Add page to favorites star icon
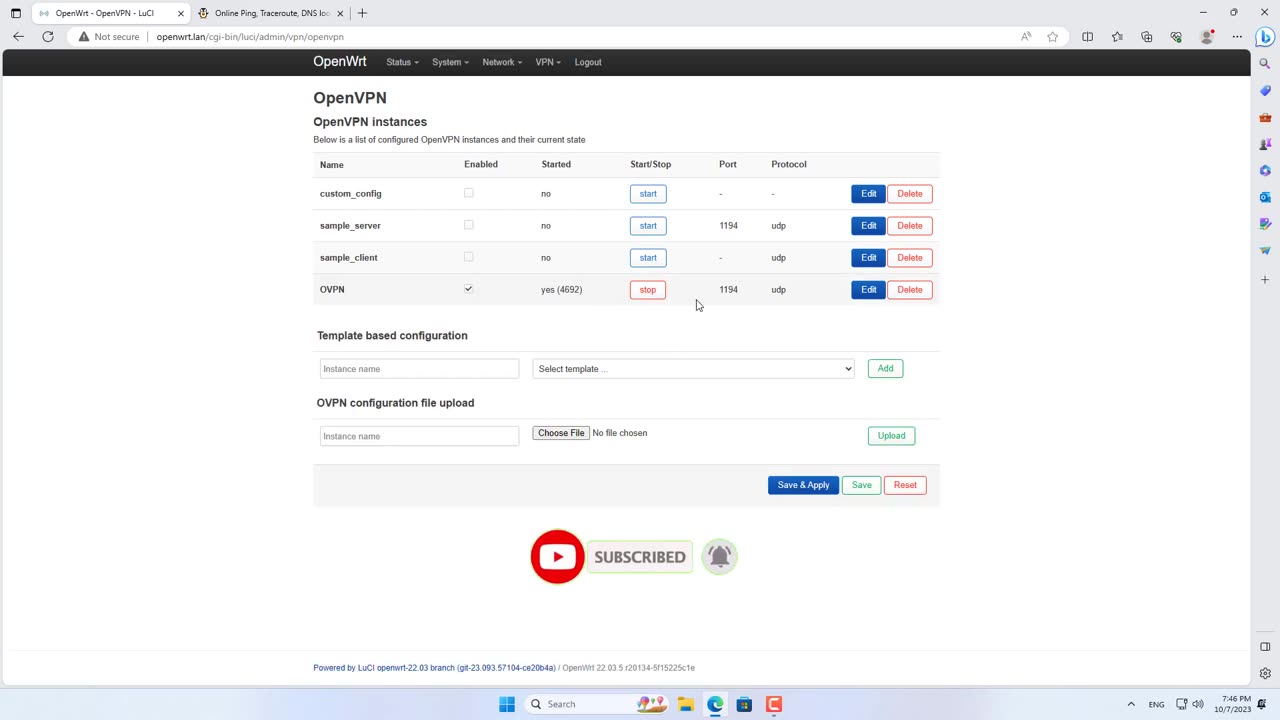Screen dimensions: 1280x720 (1053, 37)
